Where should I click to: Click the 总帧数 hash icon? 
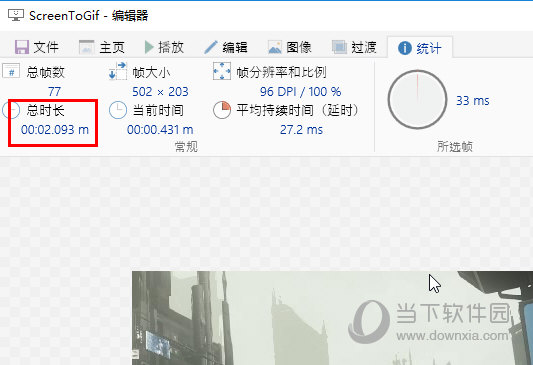click(x=11, y=71)
